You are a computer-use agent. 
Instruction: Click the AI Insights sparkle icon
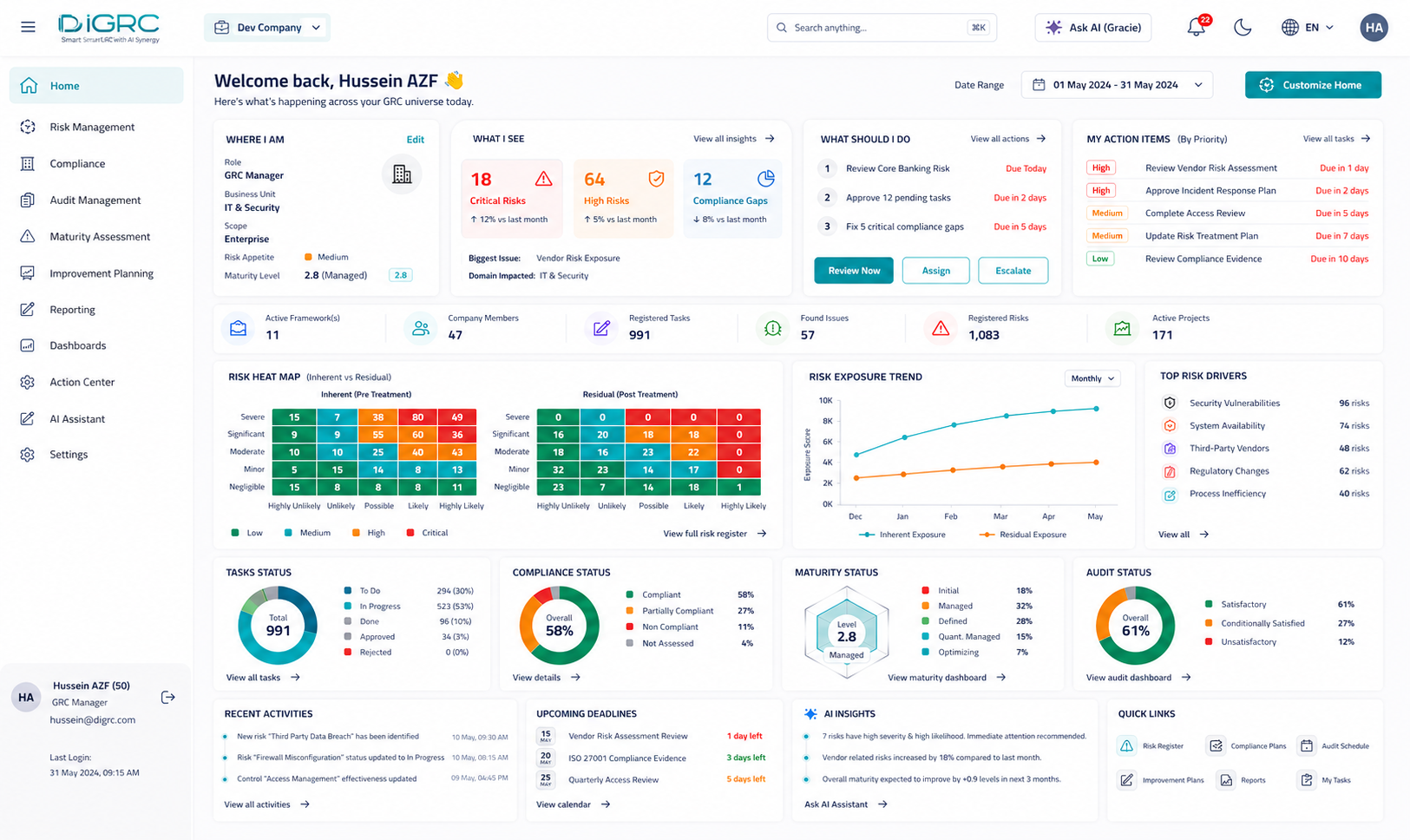[810, 714]
